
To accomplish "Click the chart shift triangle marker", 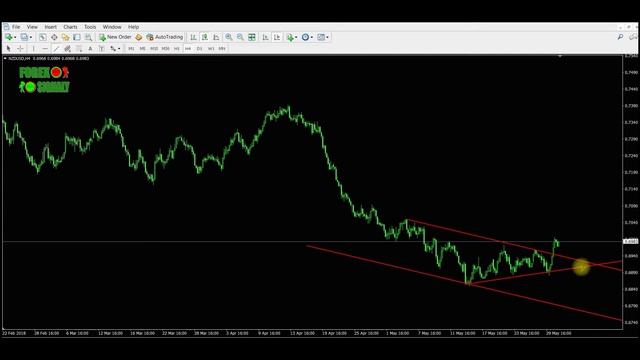I will point(560,56).
